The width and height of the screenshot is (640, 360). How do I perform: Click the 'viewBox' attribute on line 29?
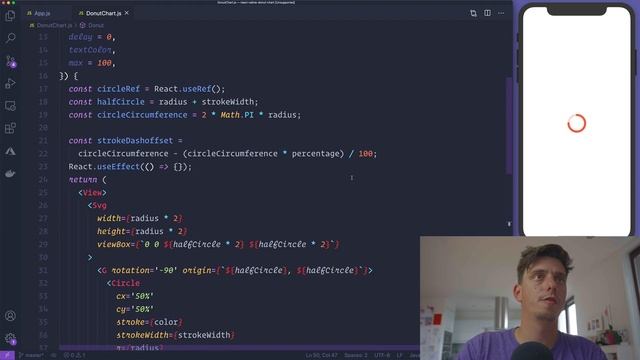pos(113,244)
